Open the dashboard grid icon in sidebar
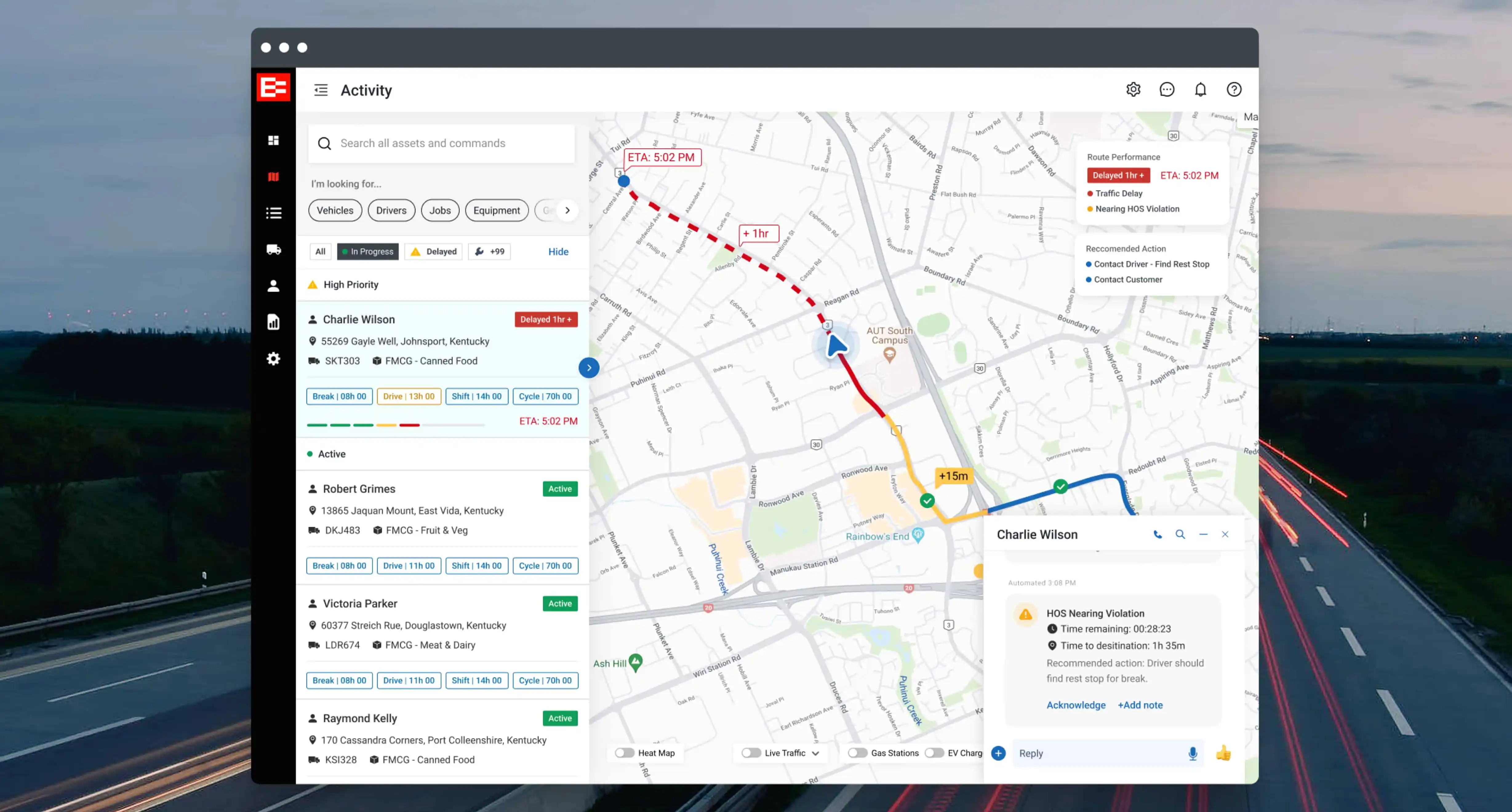This screenshot has width=1512, height=812. coord(274,140)
